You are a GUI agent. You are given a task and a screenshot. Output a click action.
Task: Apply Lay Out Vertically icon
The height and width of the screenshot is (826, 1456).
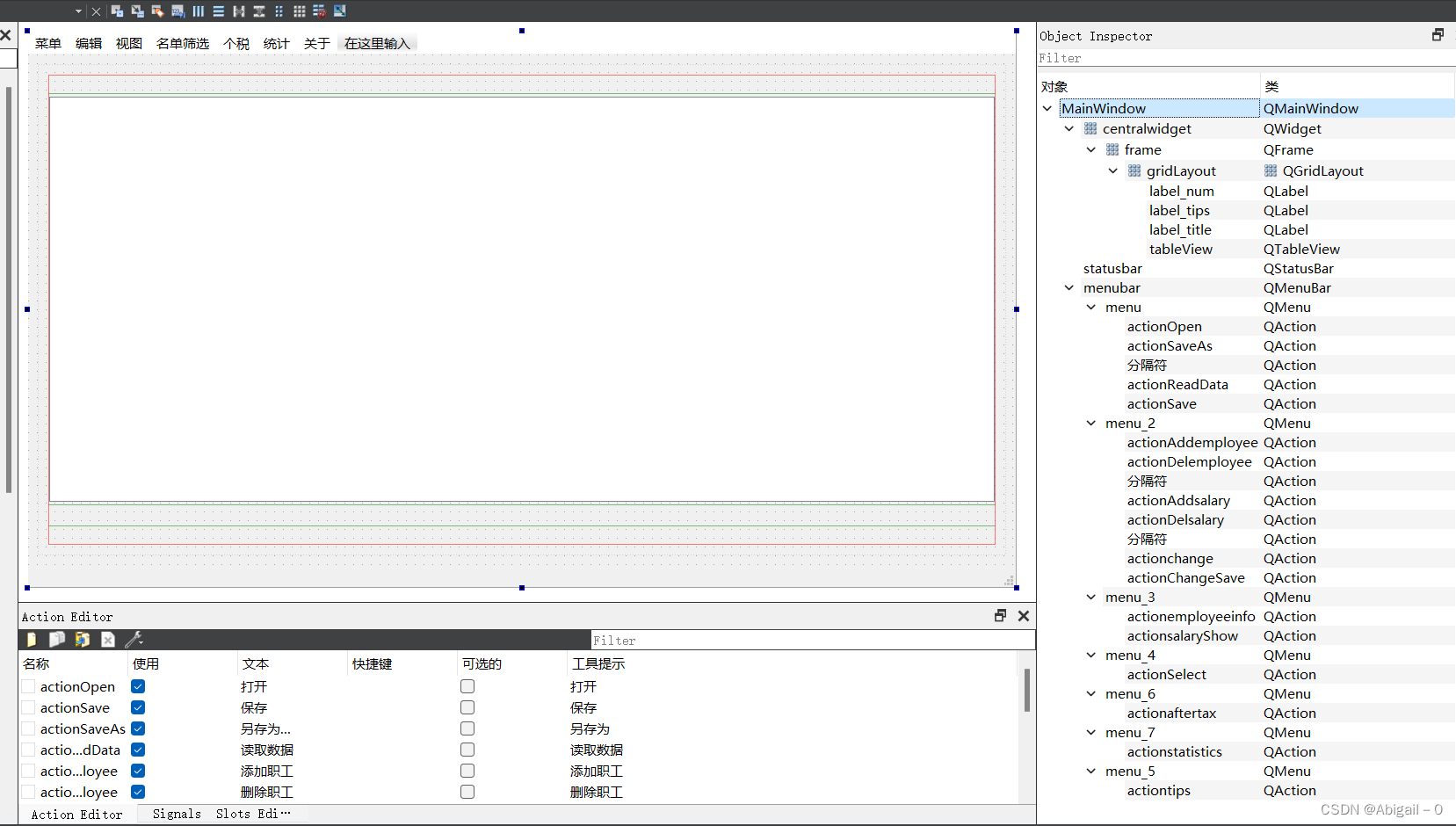tap(218, 11)
